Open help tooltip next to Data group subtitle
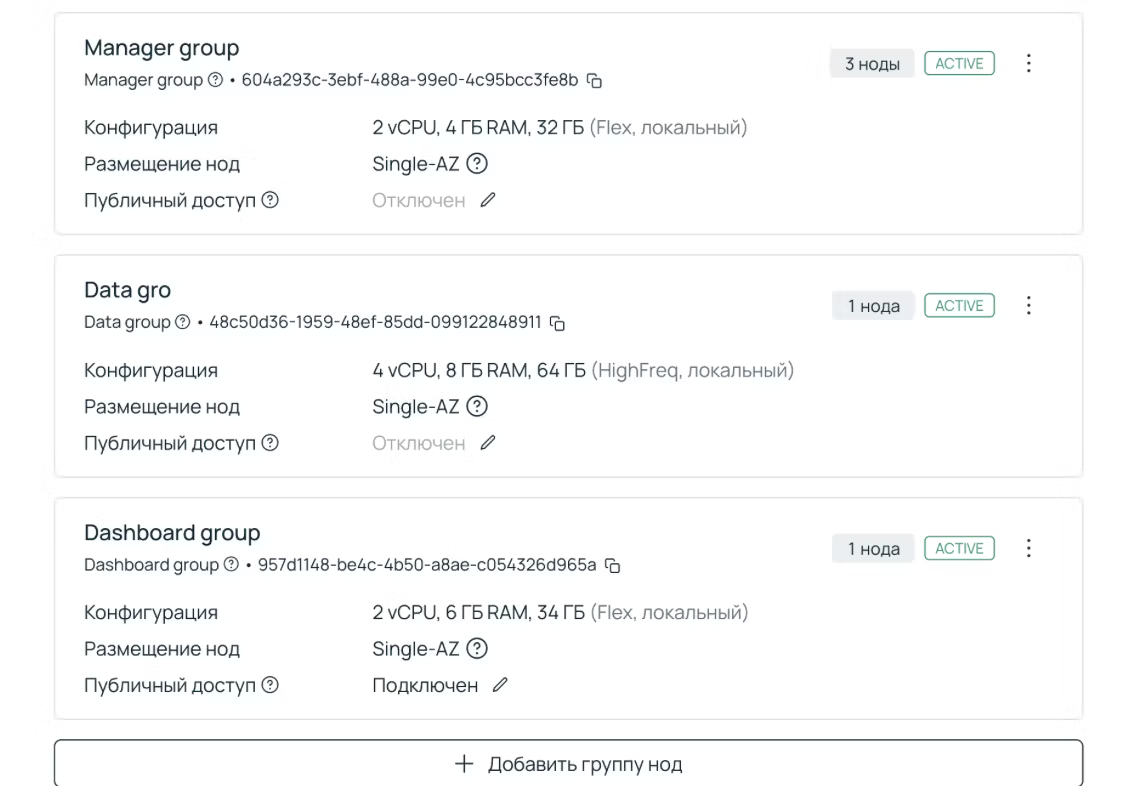 coord(182,322)
